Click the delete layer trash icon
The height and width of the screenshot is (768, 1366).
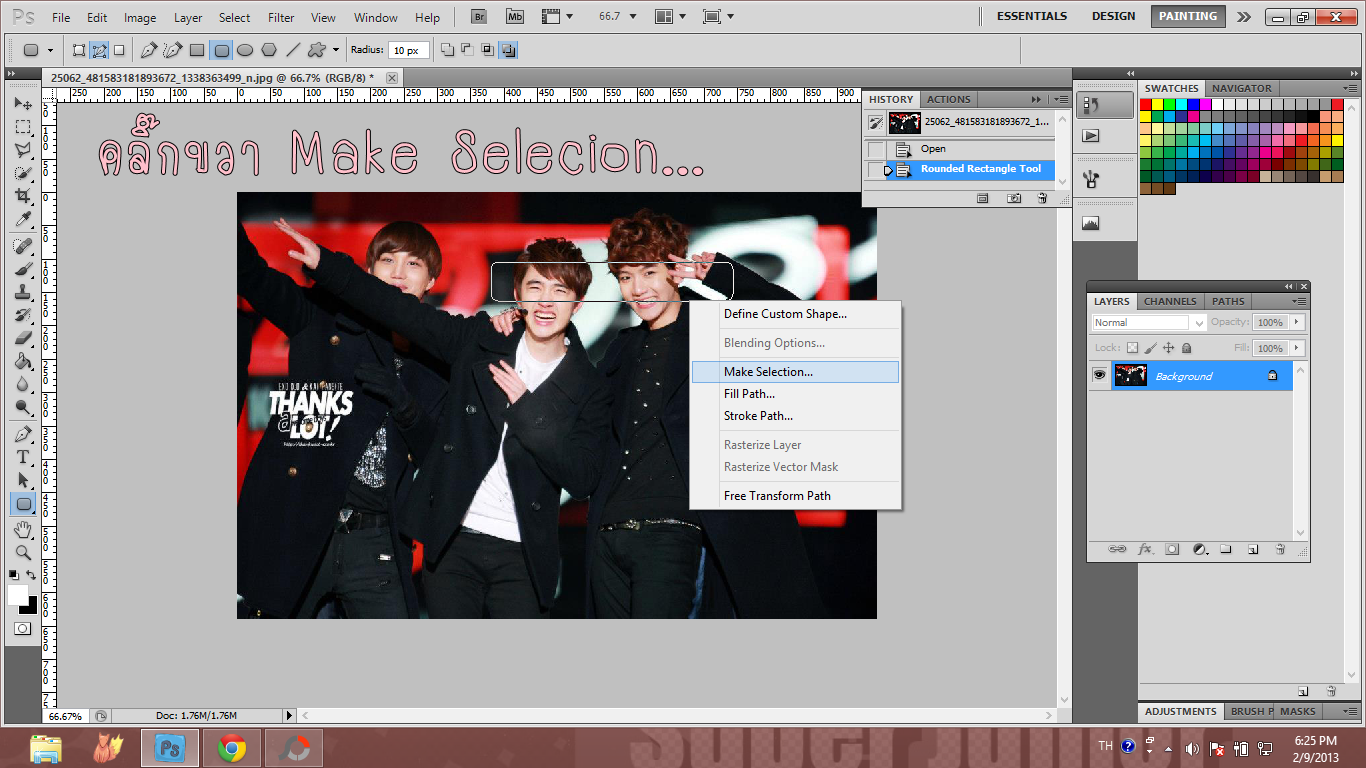pyautogui.click(x=1280, y=549)
